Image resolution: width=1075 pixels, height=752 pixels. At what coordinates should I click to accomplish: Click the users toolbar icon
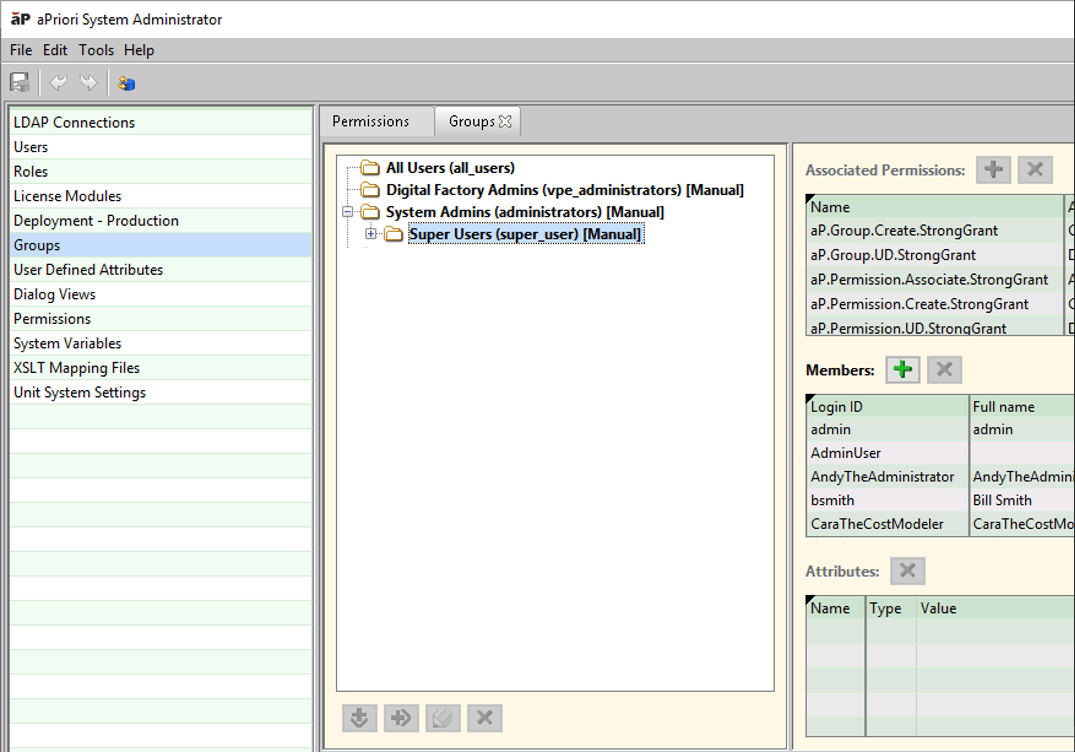[x=126, y=84]
